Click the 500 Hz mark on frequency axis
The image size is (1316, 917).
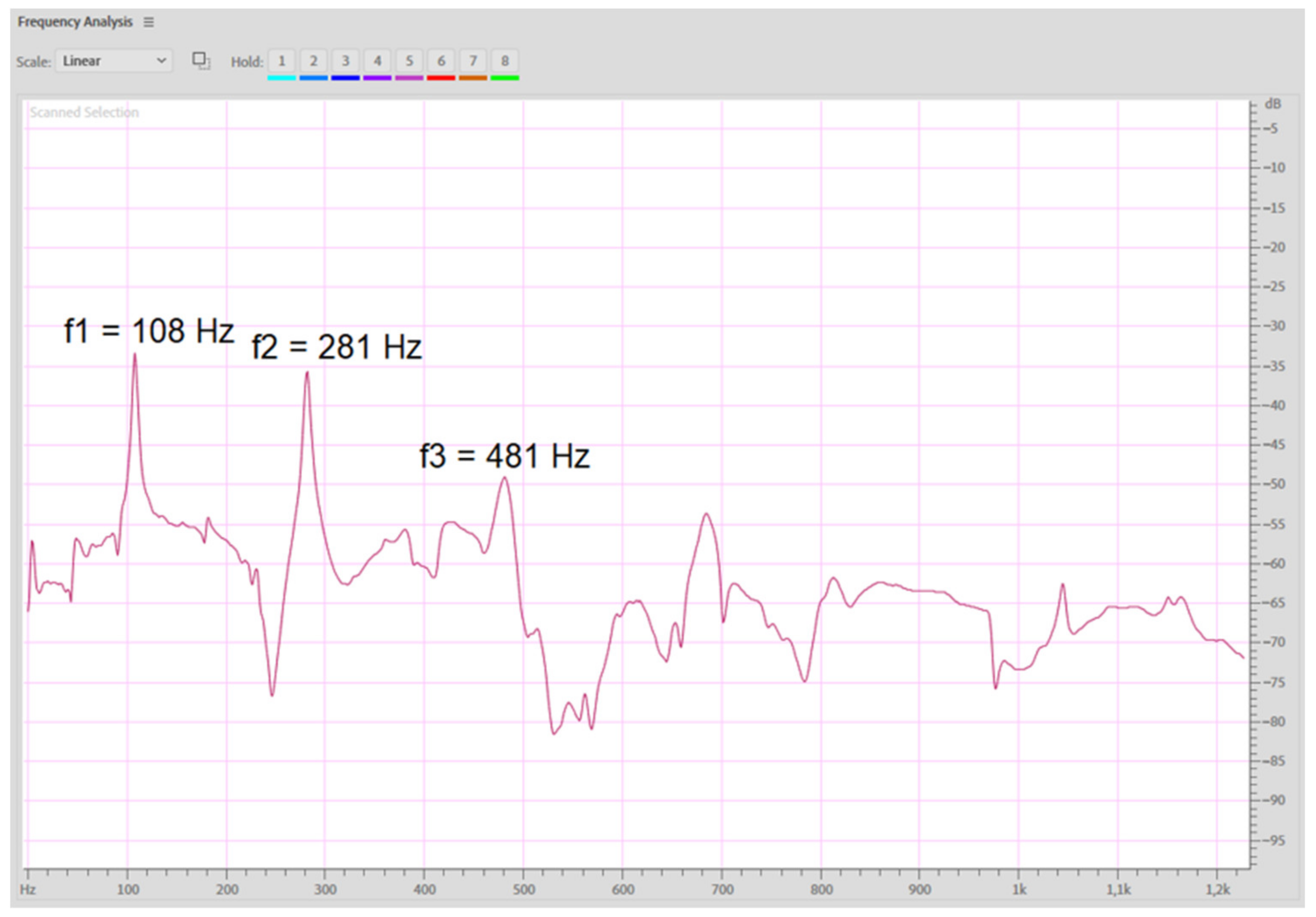[x=523, y=889]
